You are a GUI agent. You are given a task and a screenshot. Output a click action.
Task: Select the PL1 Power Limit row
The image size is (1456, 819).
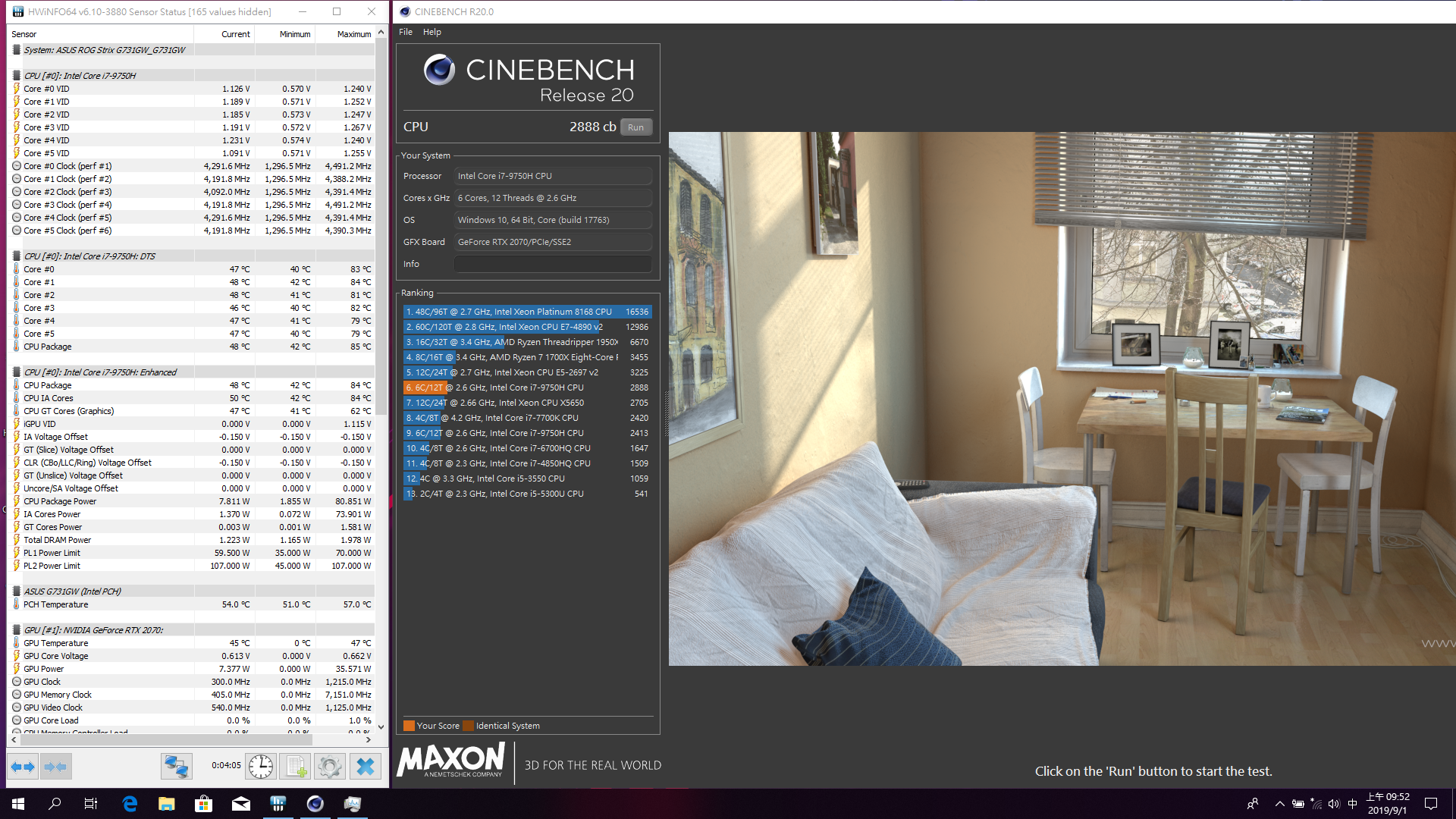(192, 553)
